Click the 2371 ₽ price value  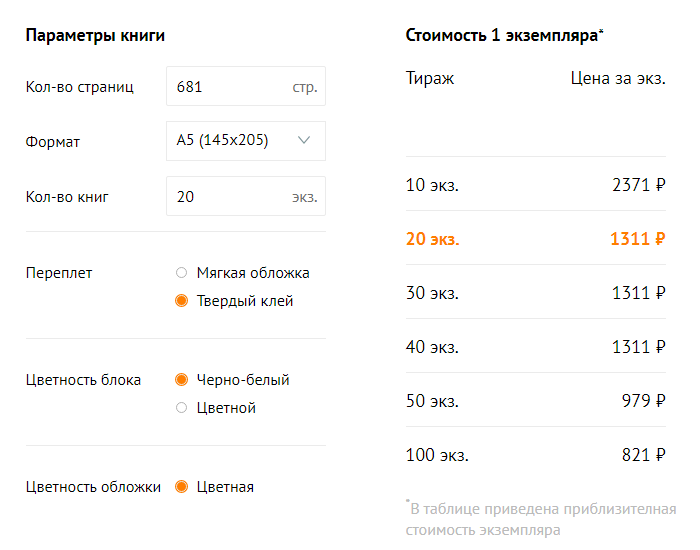(638, 184)
